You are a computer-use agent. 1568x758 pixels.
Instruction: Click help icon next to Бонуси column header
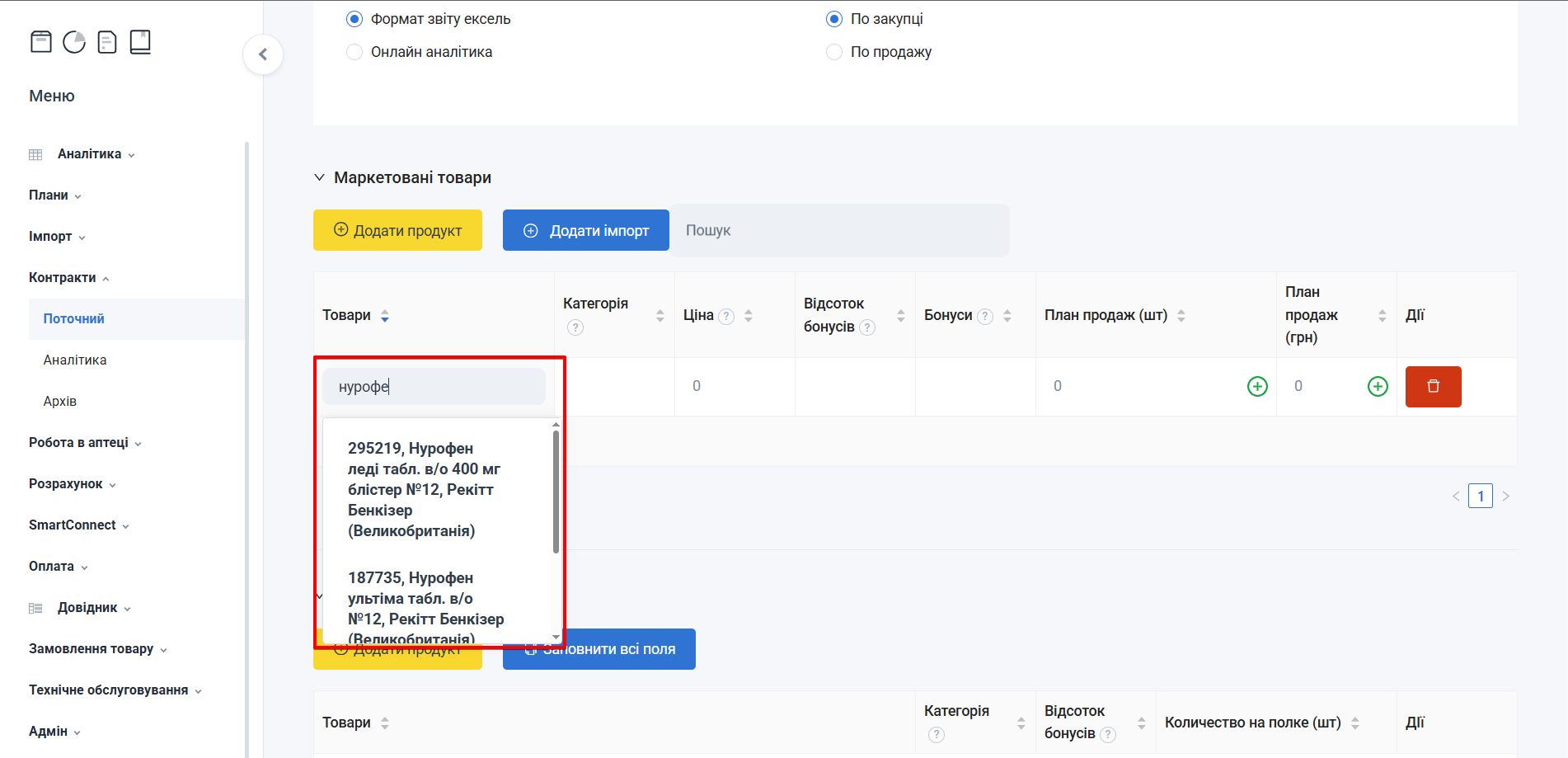tap(985, 317)
